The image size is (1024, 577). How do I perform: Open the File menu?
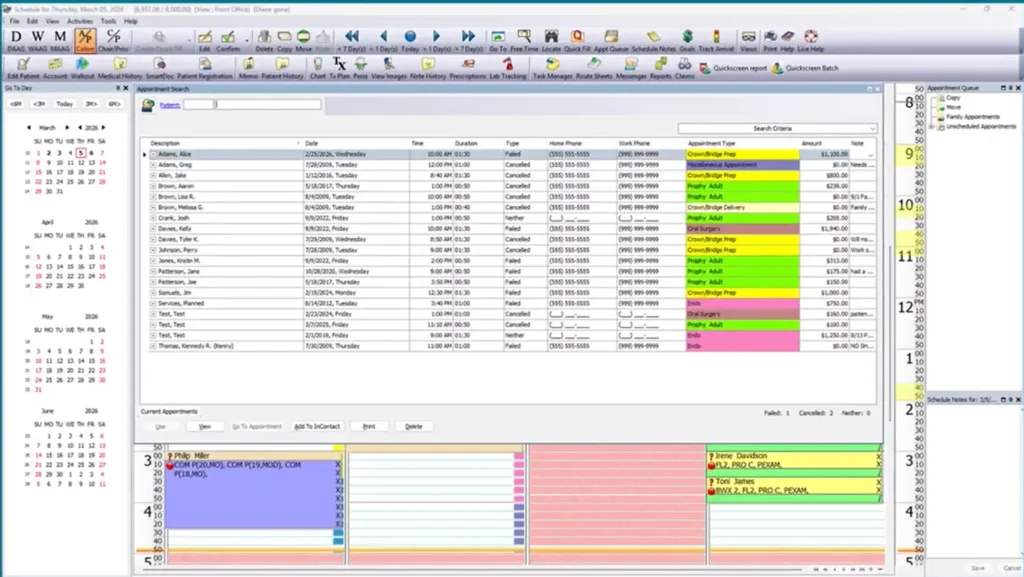(x=14, y=21)
